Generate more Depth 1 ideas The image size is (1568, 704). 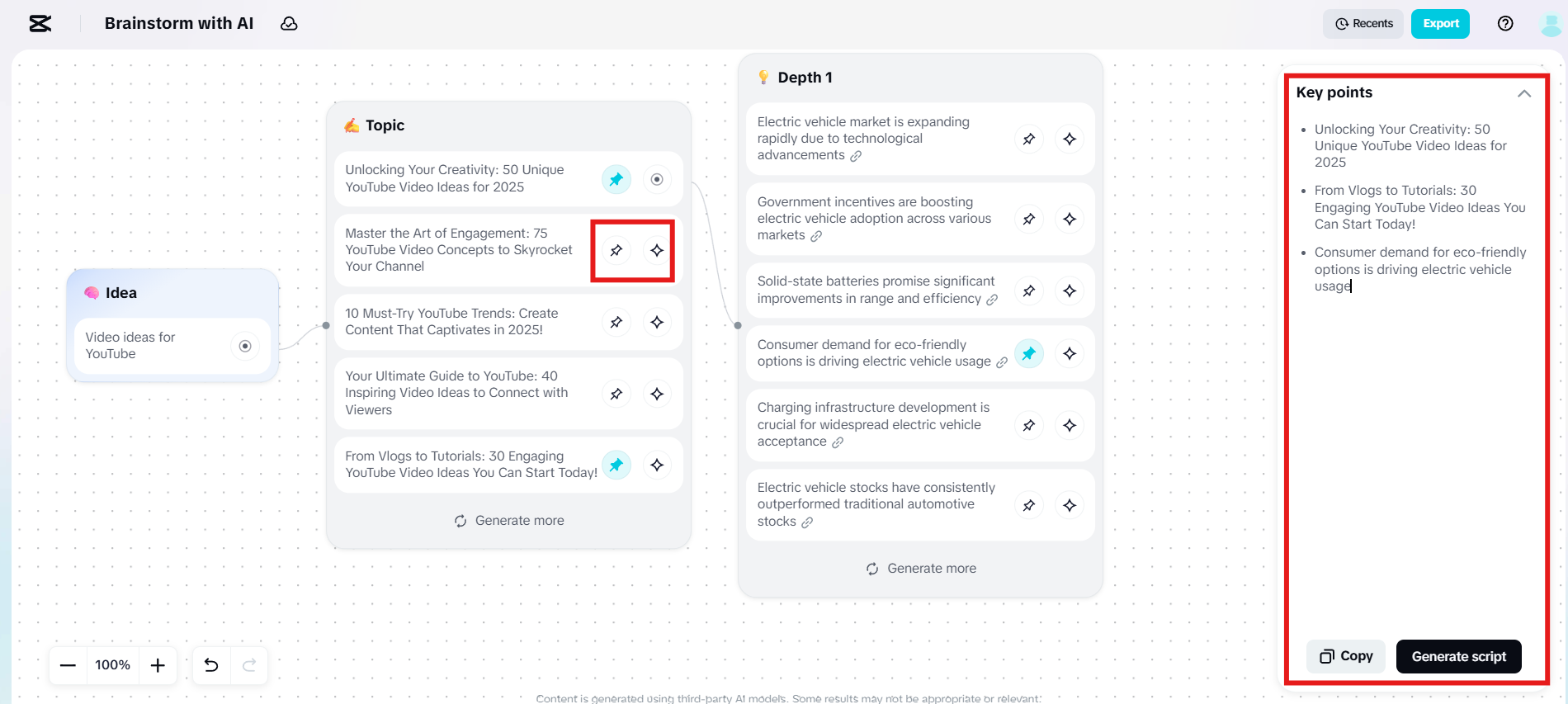tap(921, 569)
